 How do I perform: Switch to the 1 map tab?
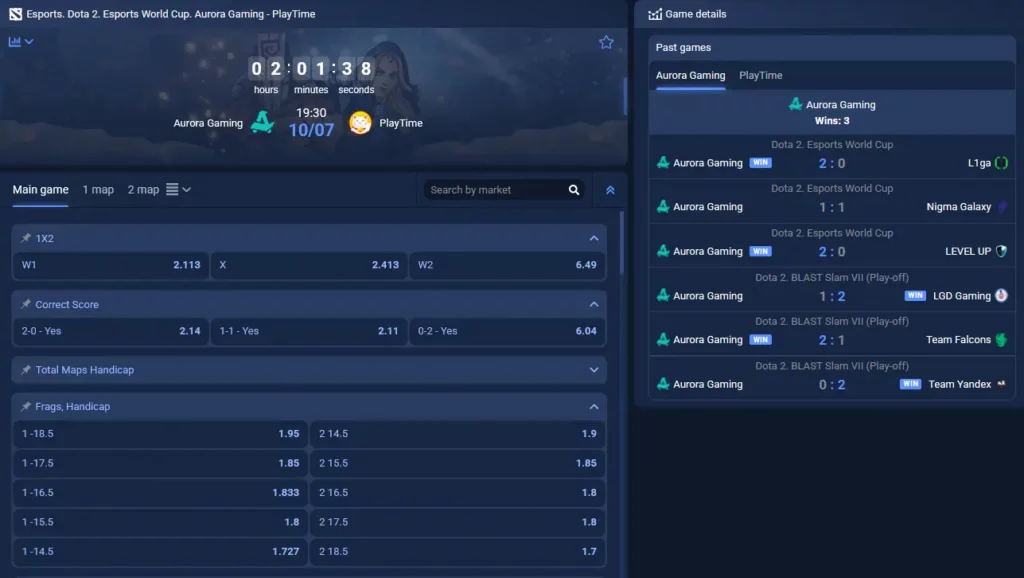98,189
